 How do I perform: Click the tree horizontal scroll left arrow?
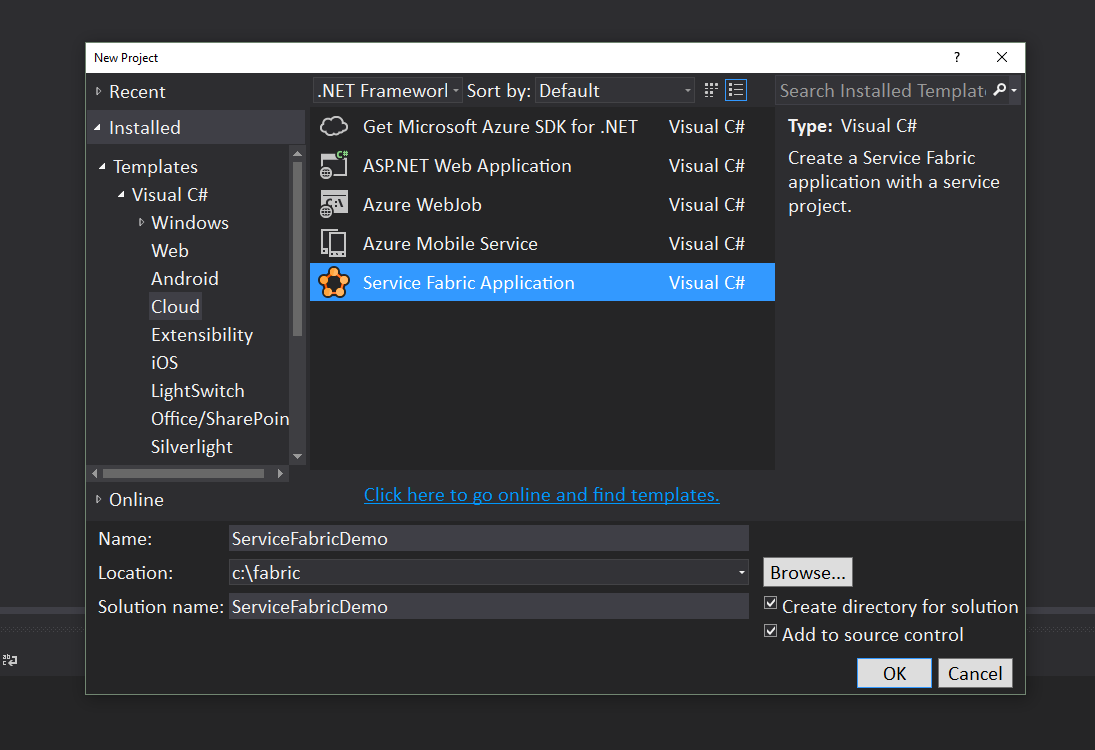(95, 473)
